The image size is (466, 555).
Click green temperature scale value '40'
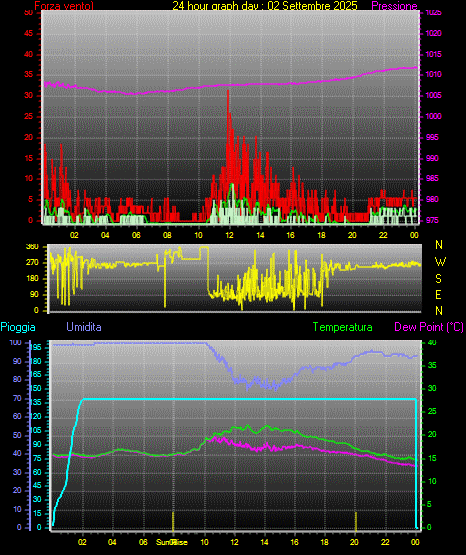pyautogui.click(x=432, y=343)
